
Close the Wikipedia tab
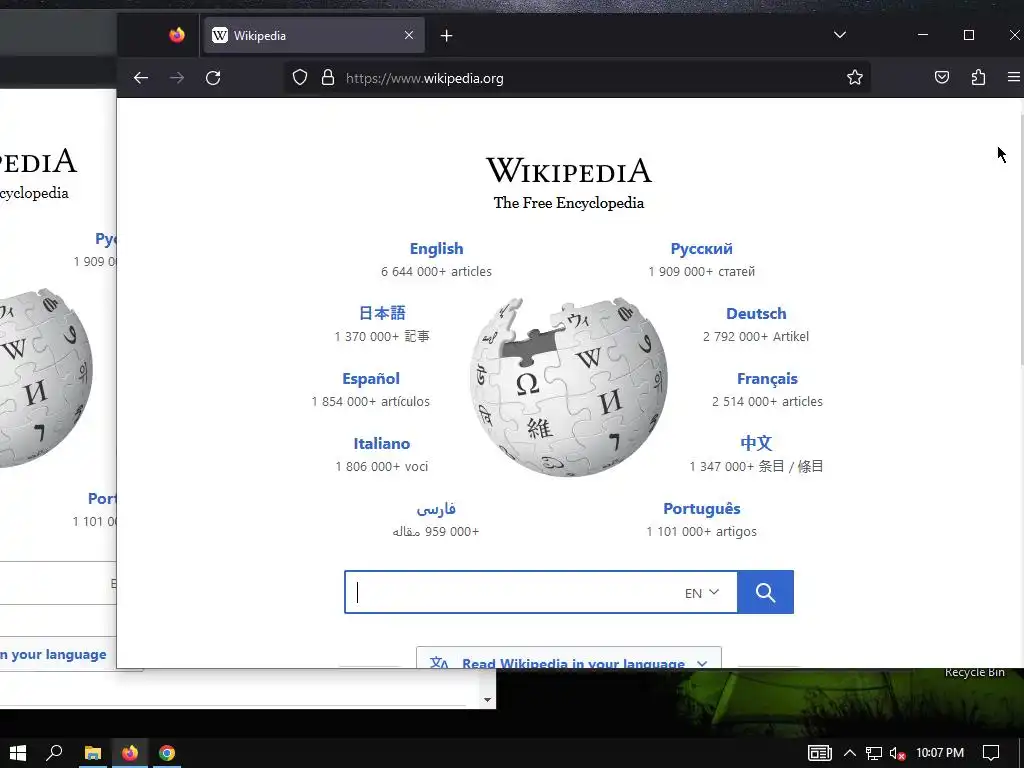pyautogui.click(x=409, y=35)
